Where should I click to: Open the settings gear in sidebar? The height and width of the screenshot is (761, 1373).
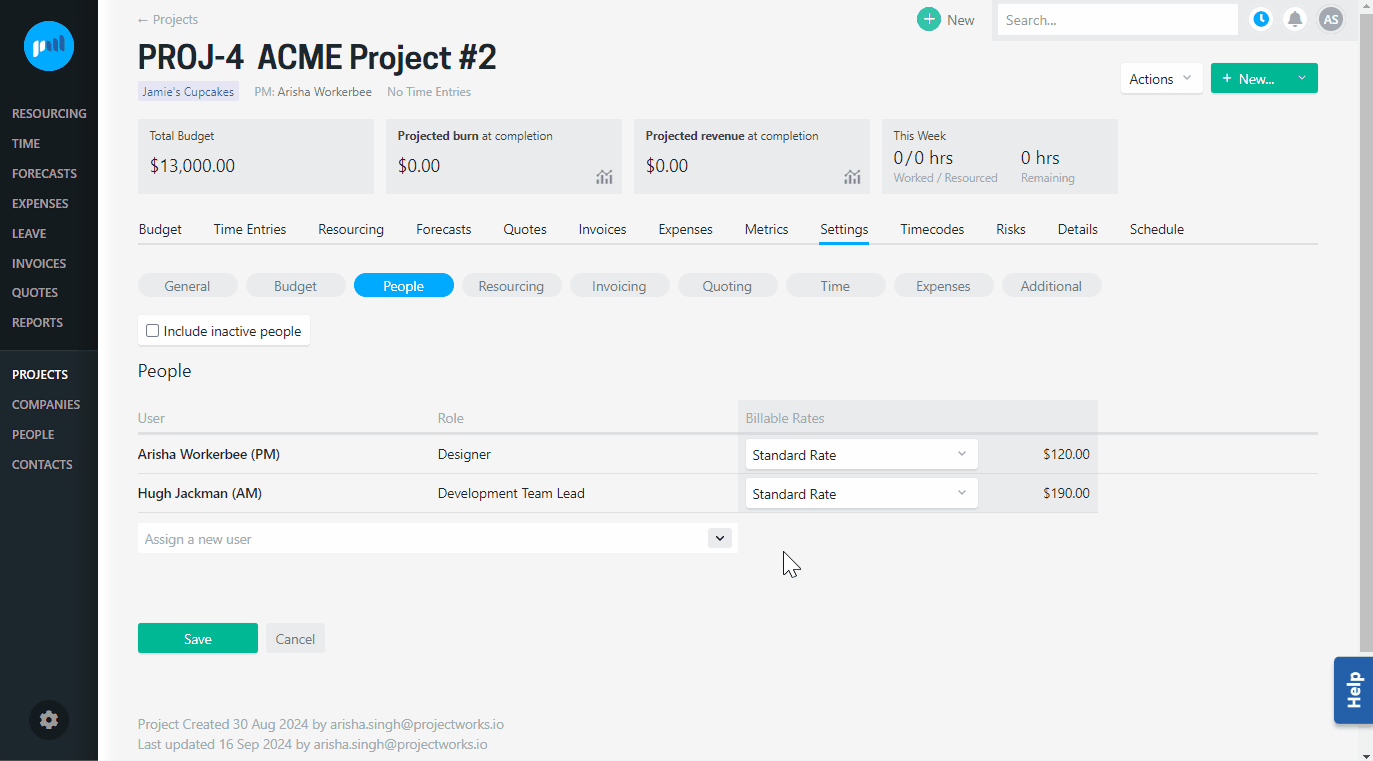(x=49, y=720)
